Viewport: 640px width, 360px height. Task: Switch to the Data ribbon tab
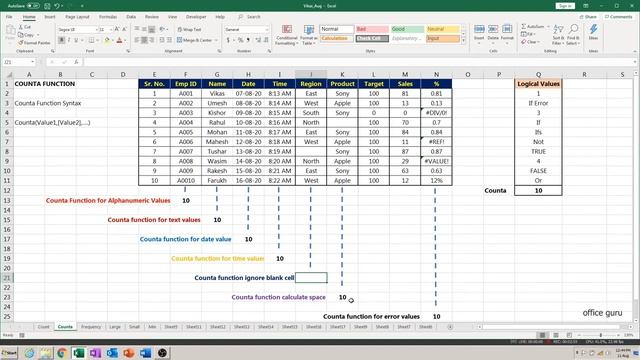pos(131,17)
